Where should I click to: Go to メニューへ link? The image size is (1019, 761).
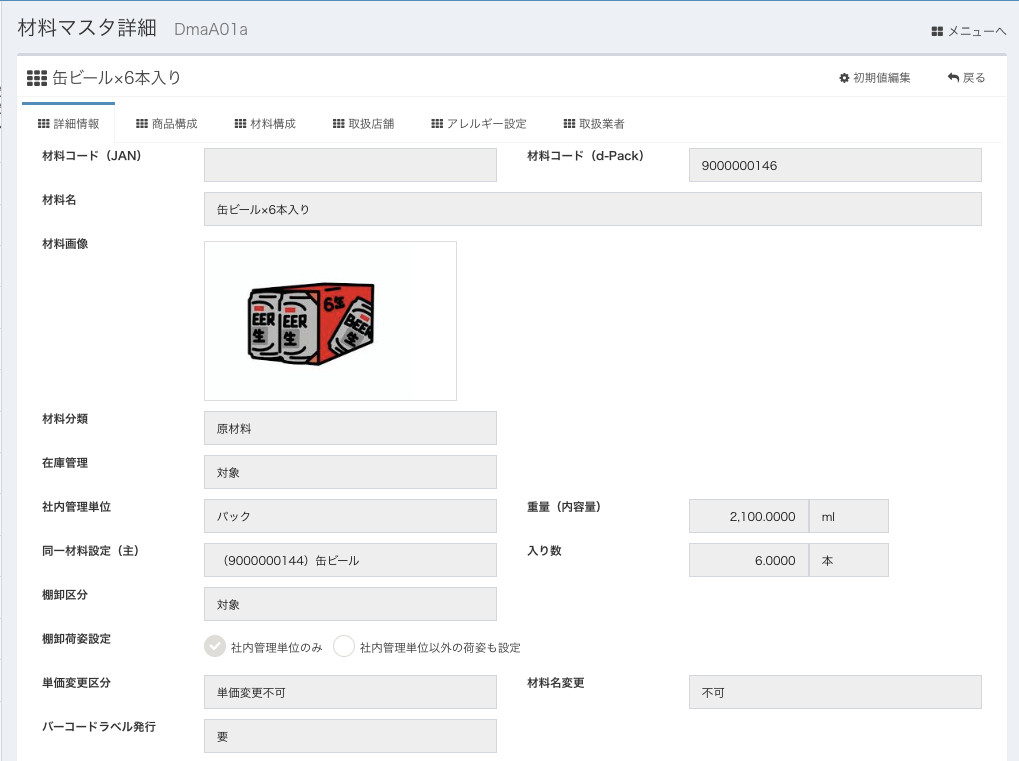[x=976, y=32]
